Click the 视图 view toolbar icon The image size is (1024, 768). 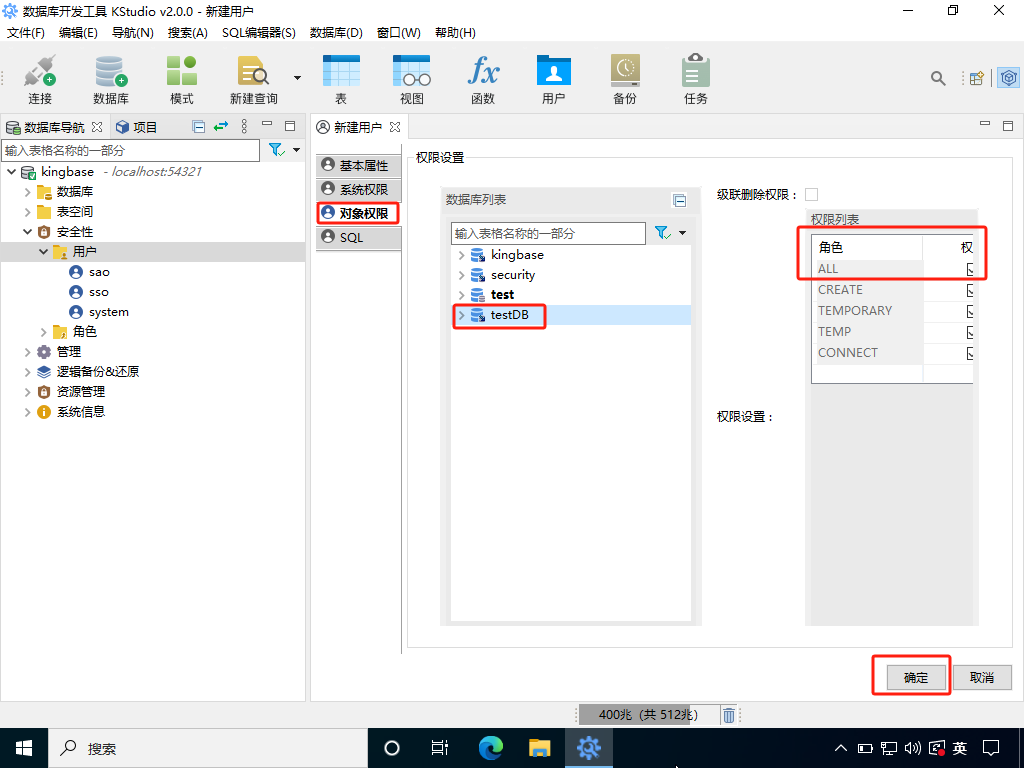pyautogui.click(x=411, y=71)
